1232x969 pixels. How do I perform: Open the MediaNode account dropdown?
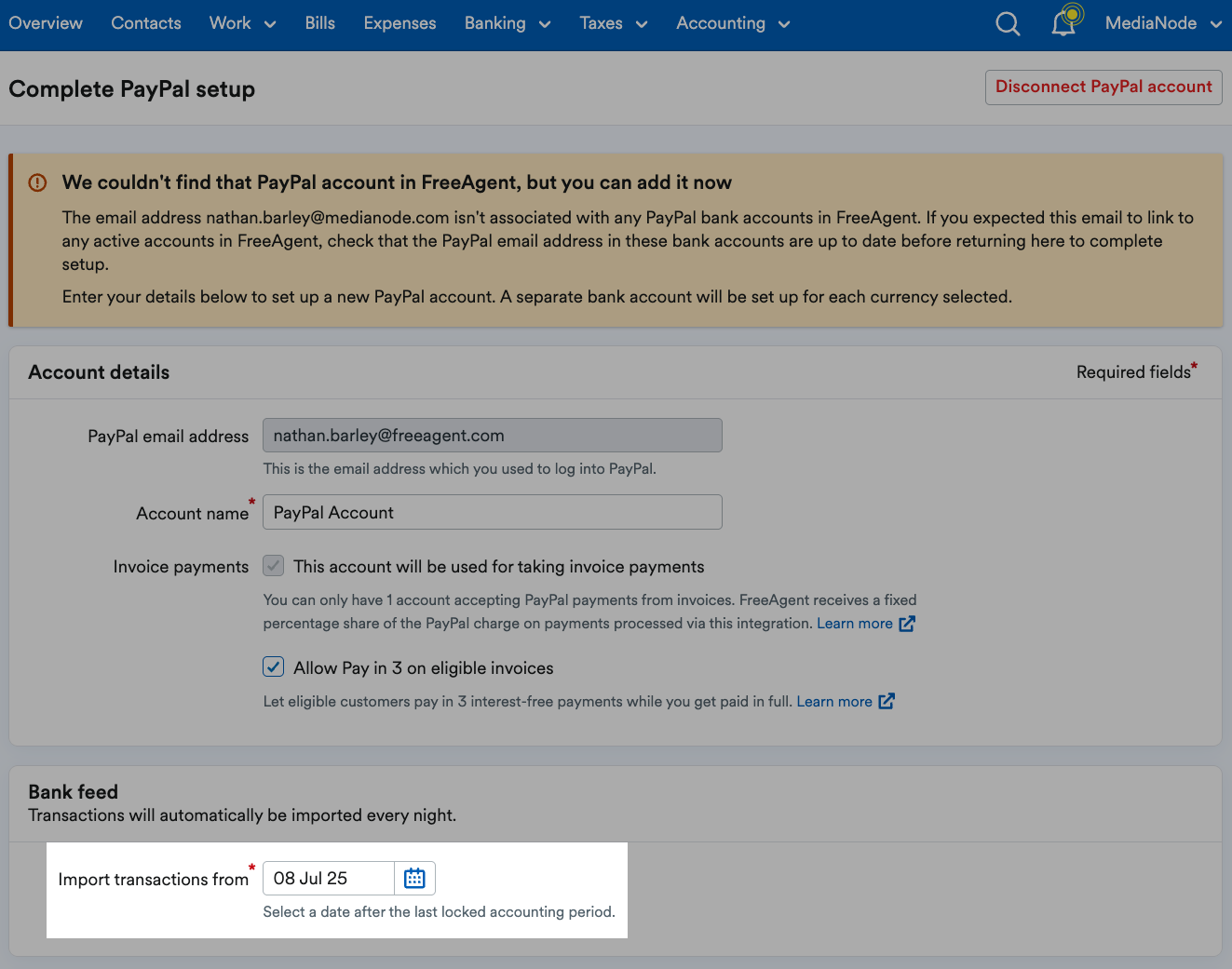point(1163,23)
